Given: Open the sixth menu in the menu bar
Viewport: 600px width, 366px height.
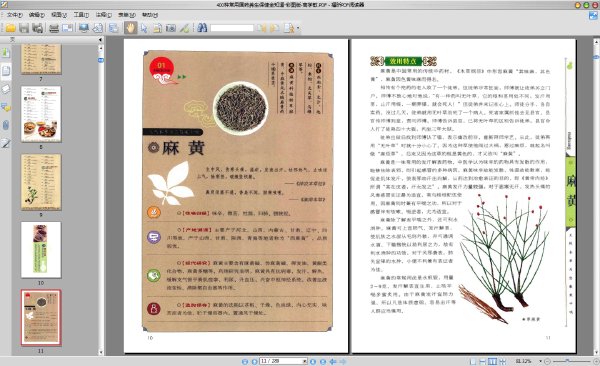Looking at the screenshot, I should click(x=127, y=15).
